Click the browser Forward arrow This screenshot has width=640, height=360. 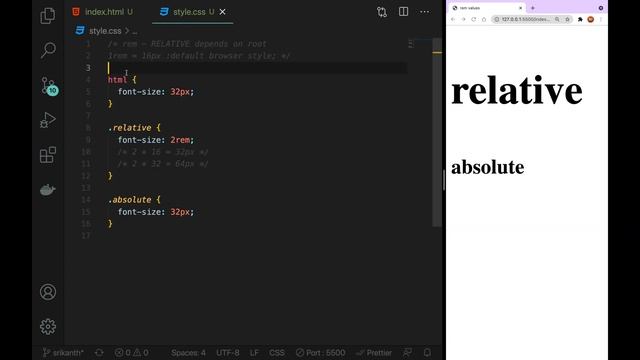click(463, 19)
